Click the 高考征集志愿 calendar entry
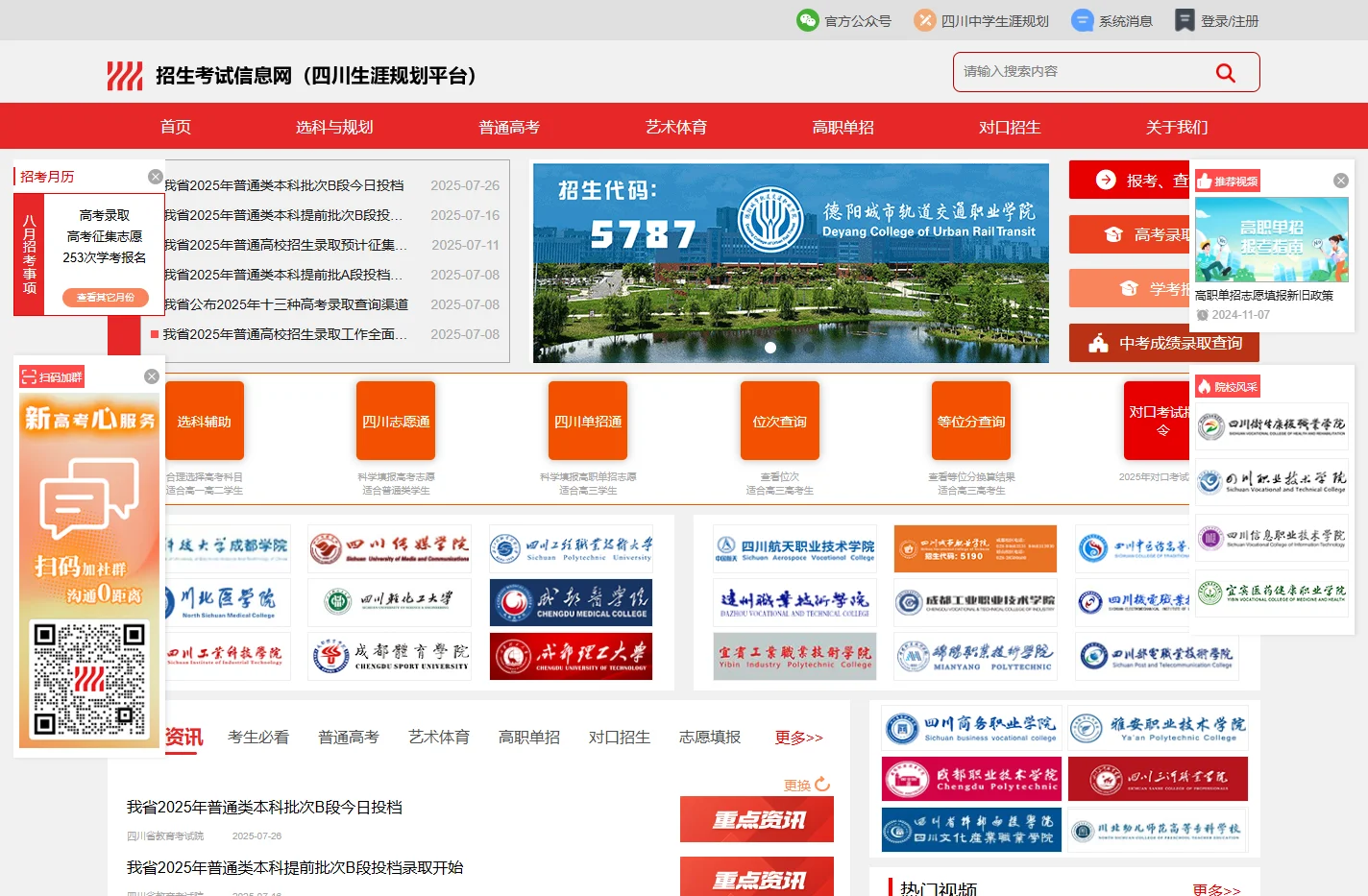This screenshot has height=896, width=1368. (x=105, y=236)
